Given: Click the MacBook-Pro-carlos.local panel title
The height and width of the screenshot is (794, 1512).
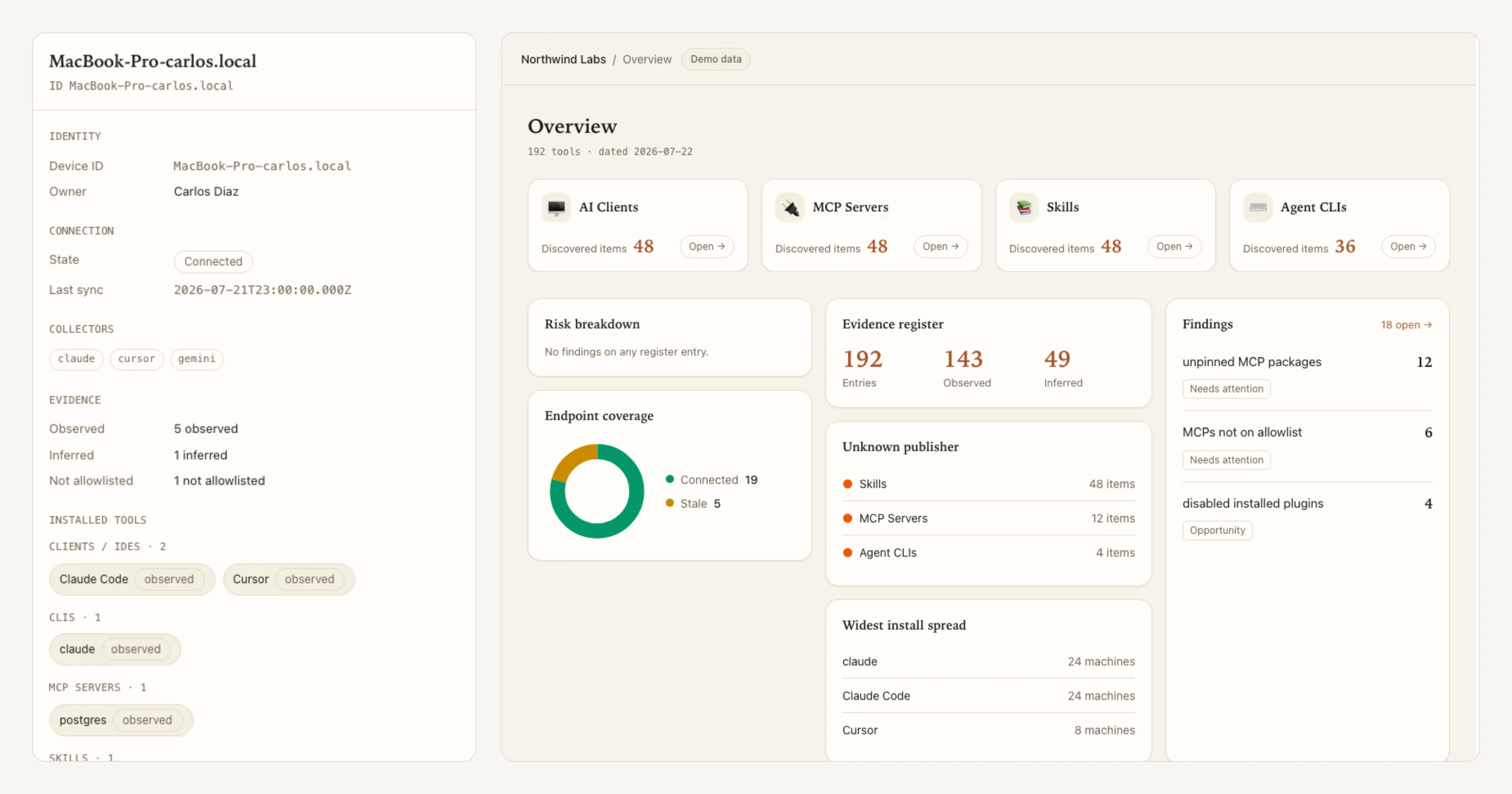Looking at the screenshot, I should 153,60.
